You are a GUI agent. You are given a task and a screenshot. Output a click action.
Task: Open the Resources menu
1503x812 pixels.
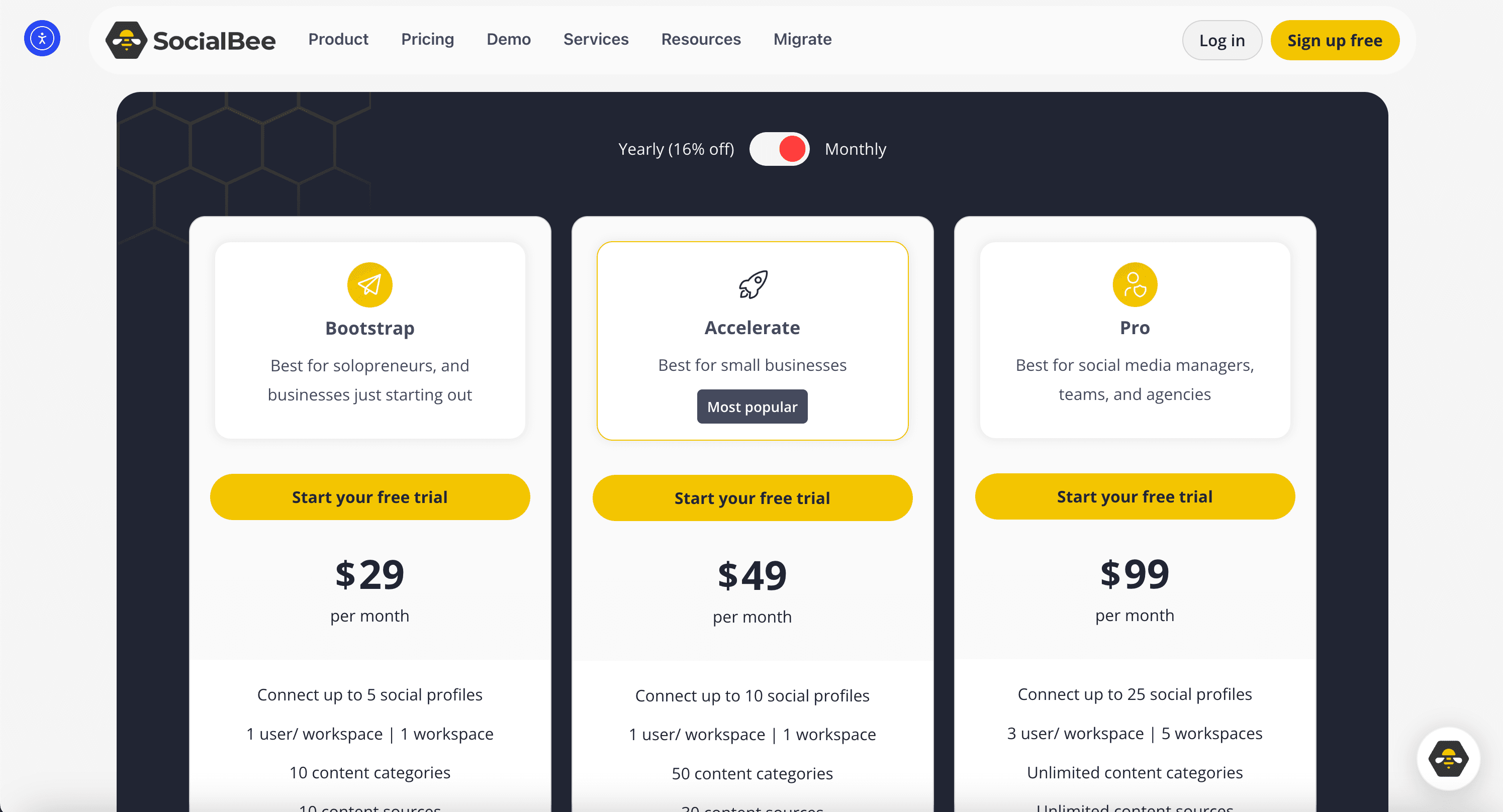pos(701,39)
